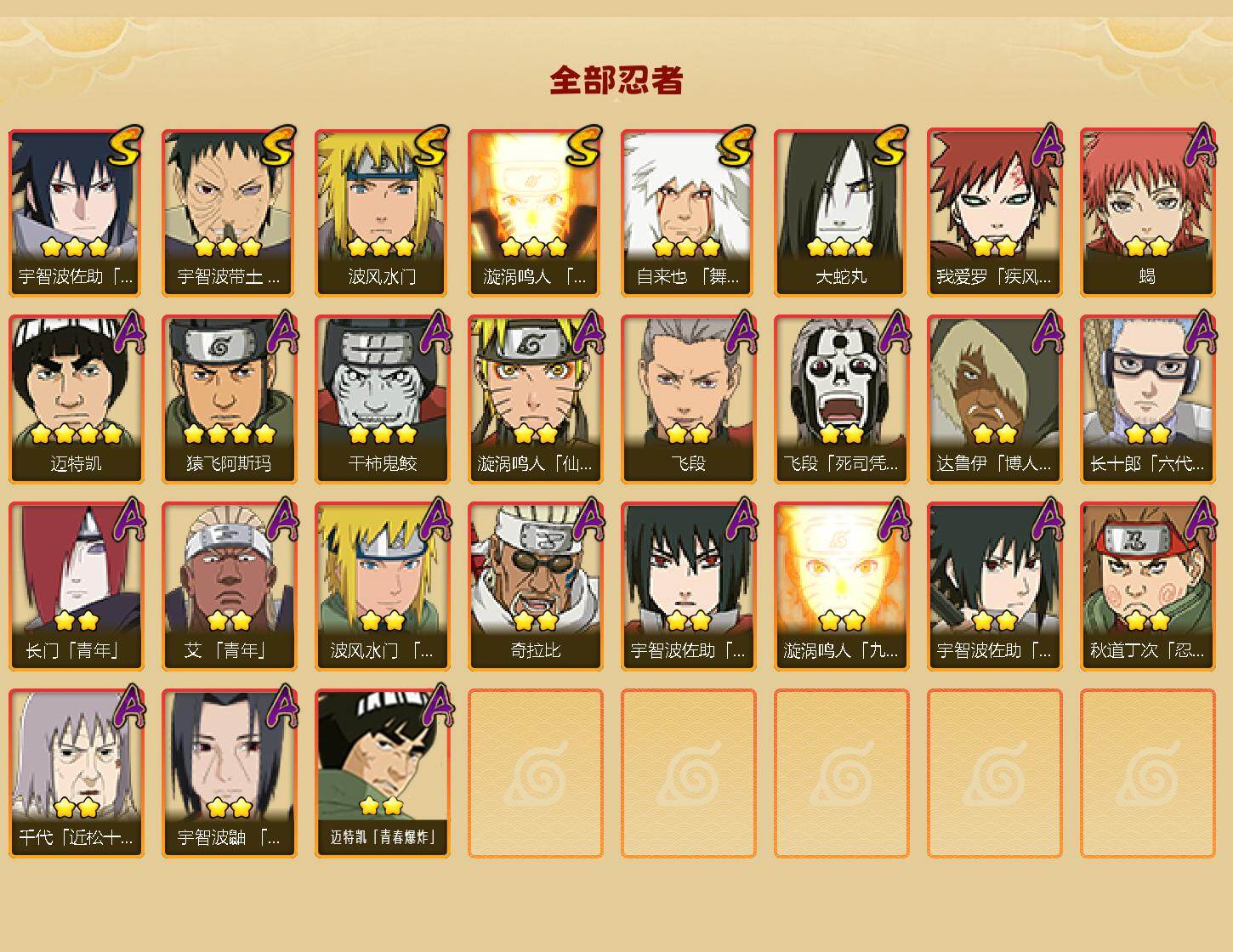Open the 猿飞阿斯玛 ninja card
Viewport: 1233px width, 952px height.
pyautogui.click(x=229, y=399)
